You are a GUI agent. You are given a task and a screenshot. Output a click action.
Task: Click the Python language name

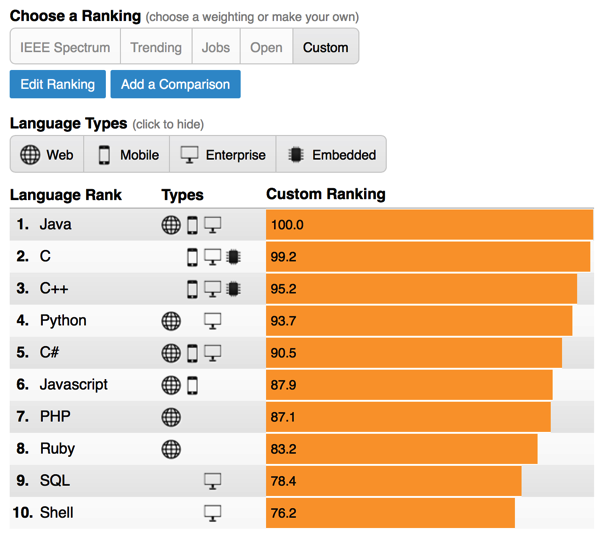coord(63,321)
